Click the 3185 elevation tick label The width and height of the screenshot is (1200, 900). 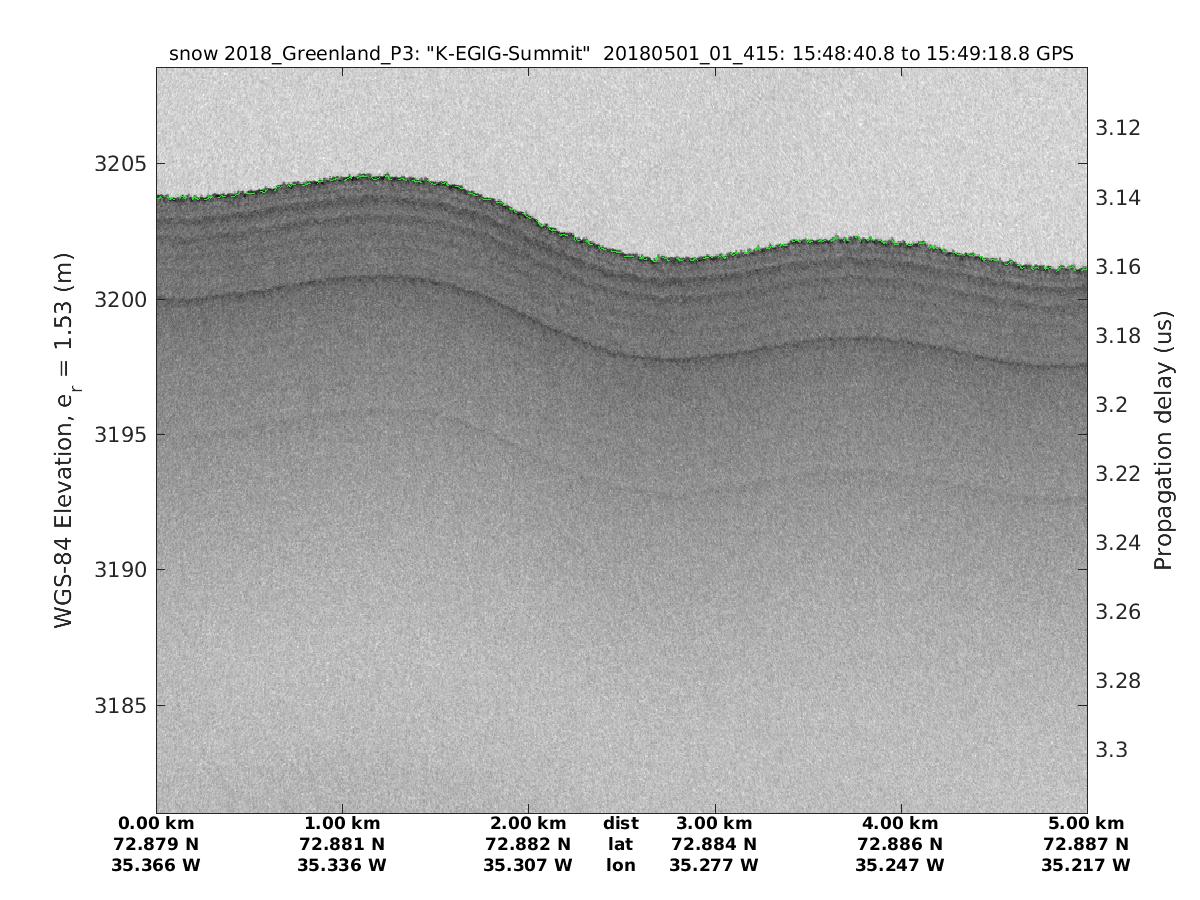click(x=119, y=705)
